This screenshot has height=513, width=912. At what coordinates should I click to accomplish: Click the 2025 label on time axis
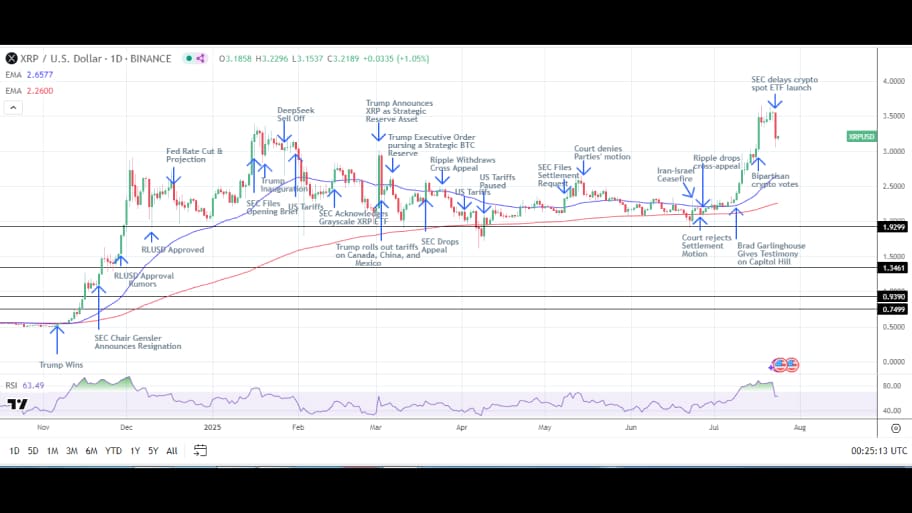(x=212, y=428)
